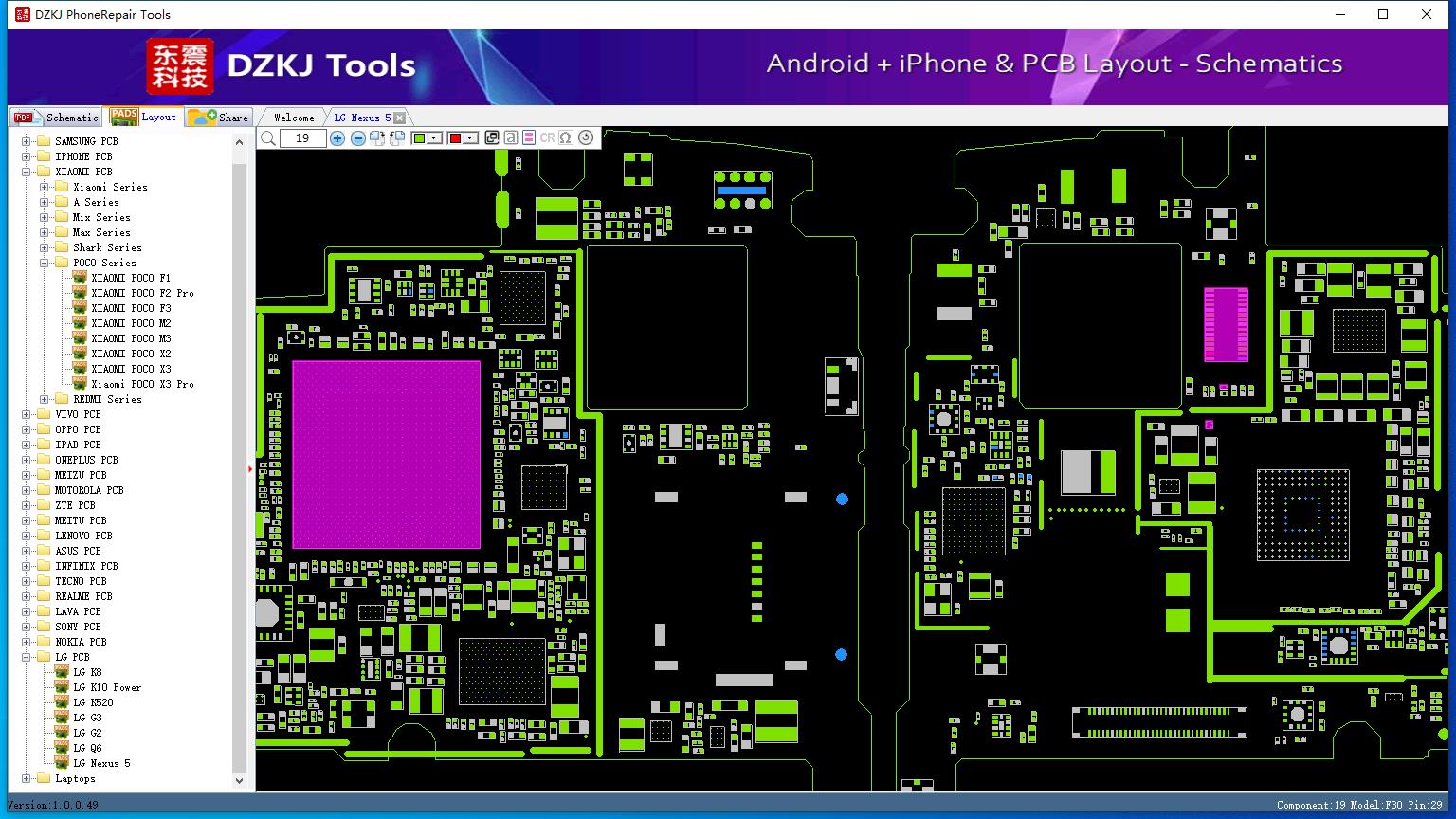Toggle the letter 'a' text label icon
Screen dimensions: 1456x819
coord(511,138)
